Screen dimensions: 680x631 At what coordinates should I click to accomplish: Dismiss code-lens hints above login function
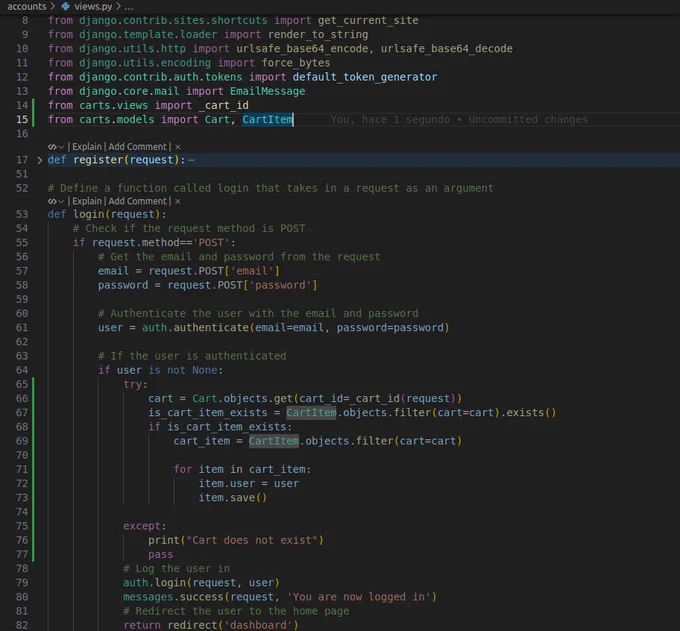(178, 202)
